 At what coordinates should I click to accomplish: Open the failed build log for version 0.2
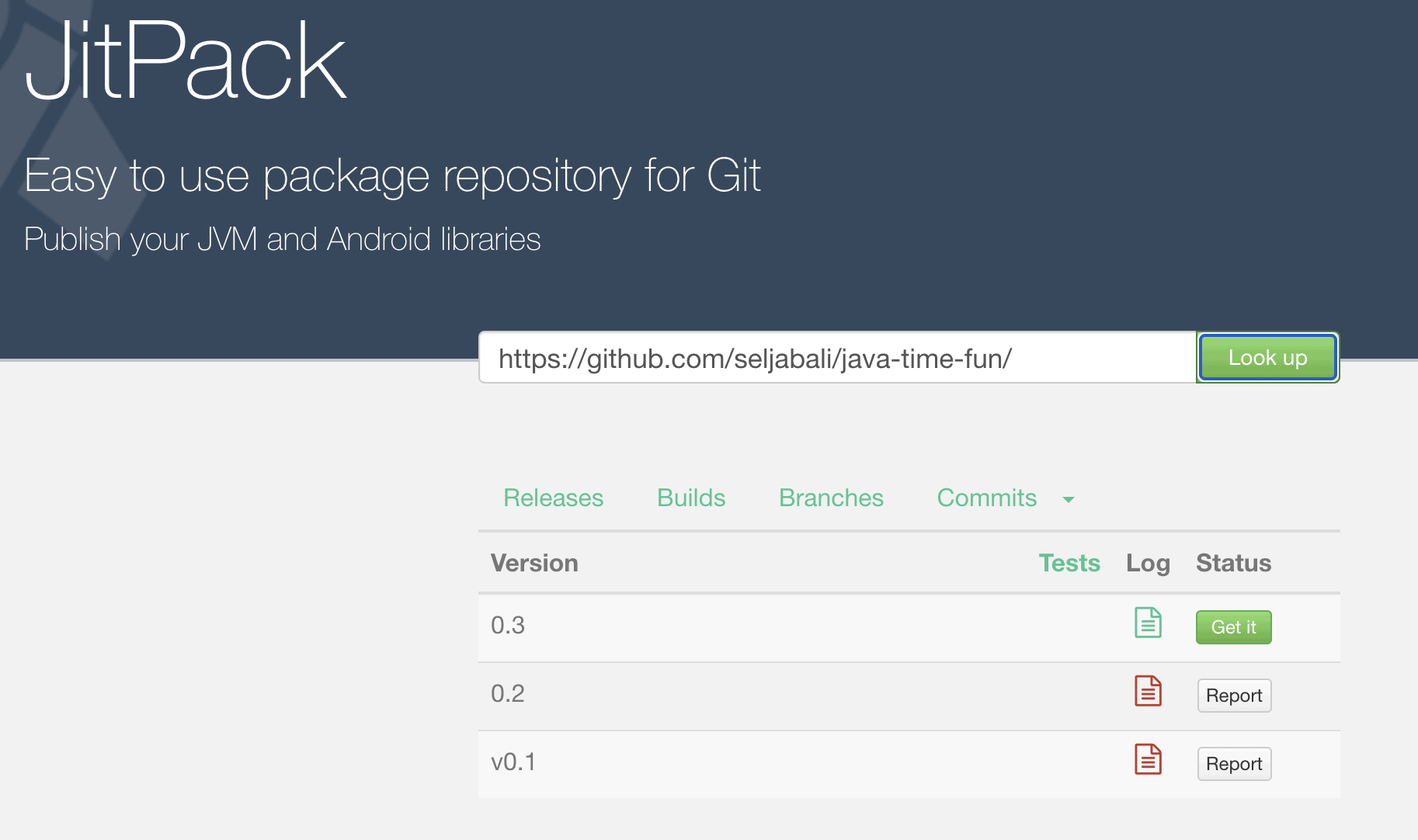pyautogui.click(x=1148, y=691)
